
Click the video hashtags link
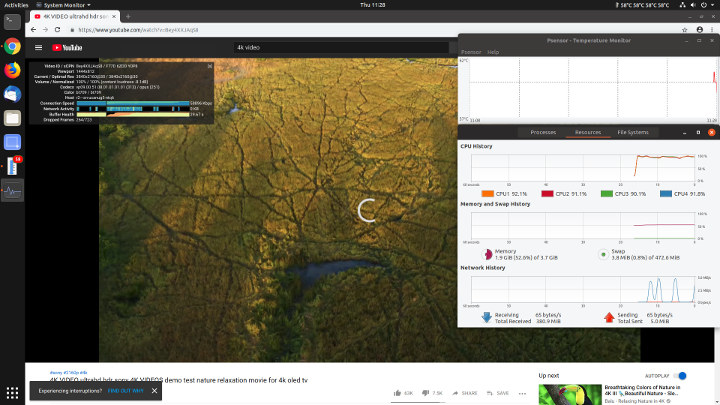pos(68,372)
